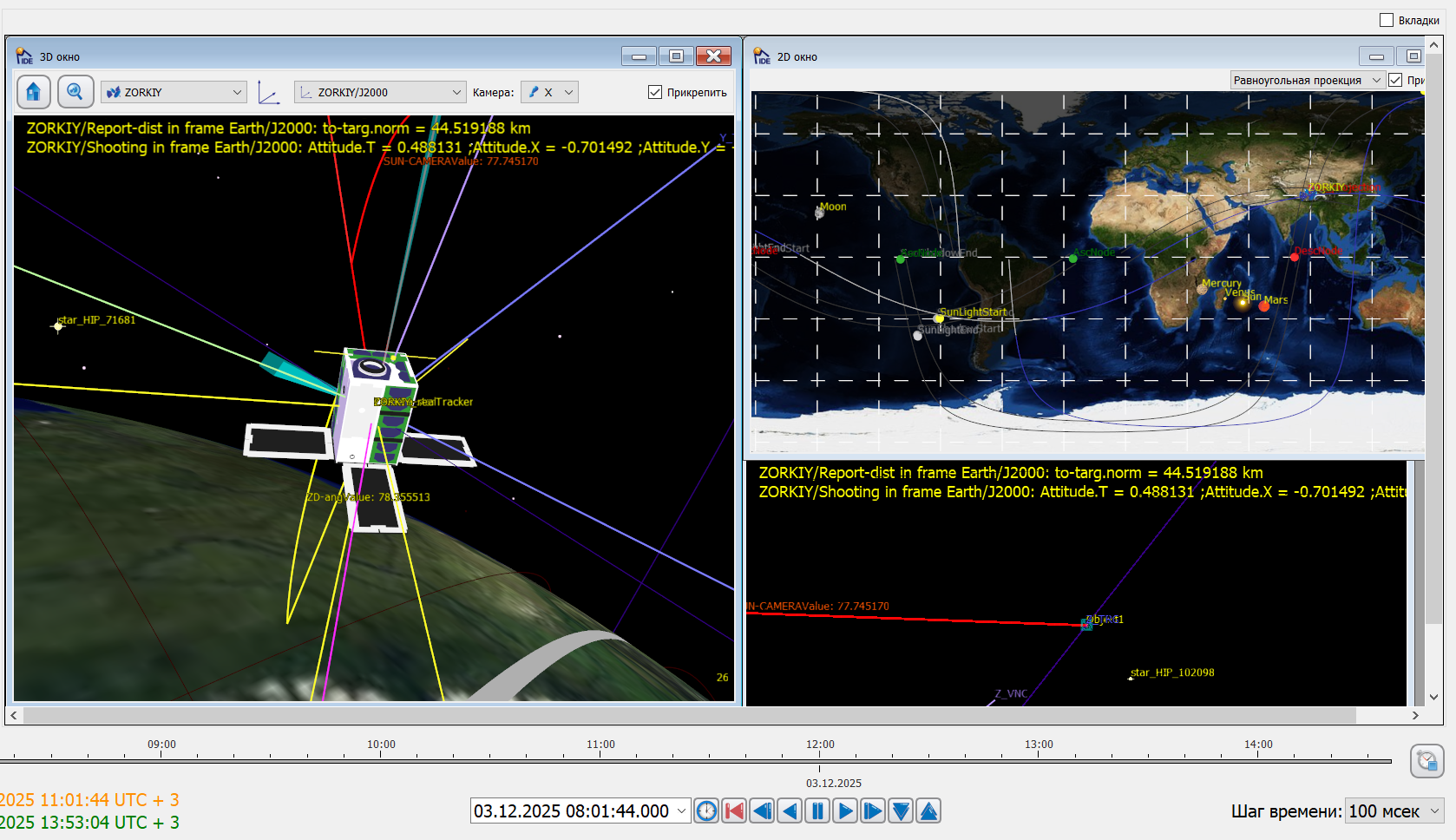The height and width of the screenshot is (840, 1456).
Task: Click the 3D окно window icon
Action: click(24, 56)
